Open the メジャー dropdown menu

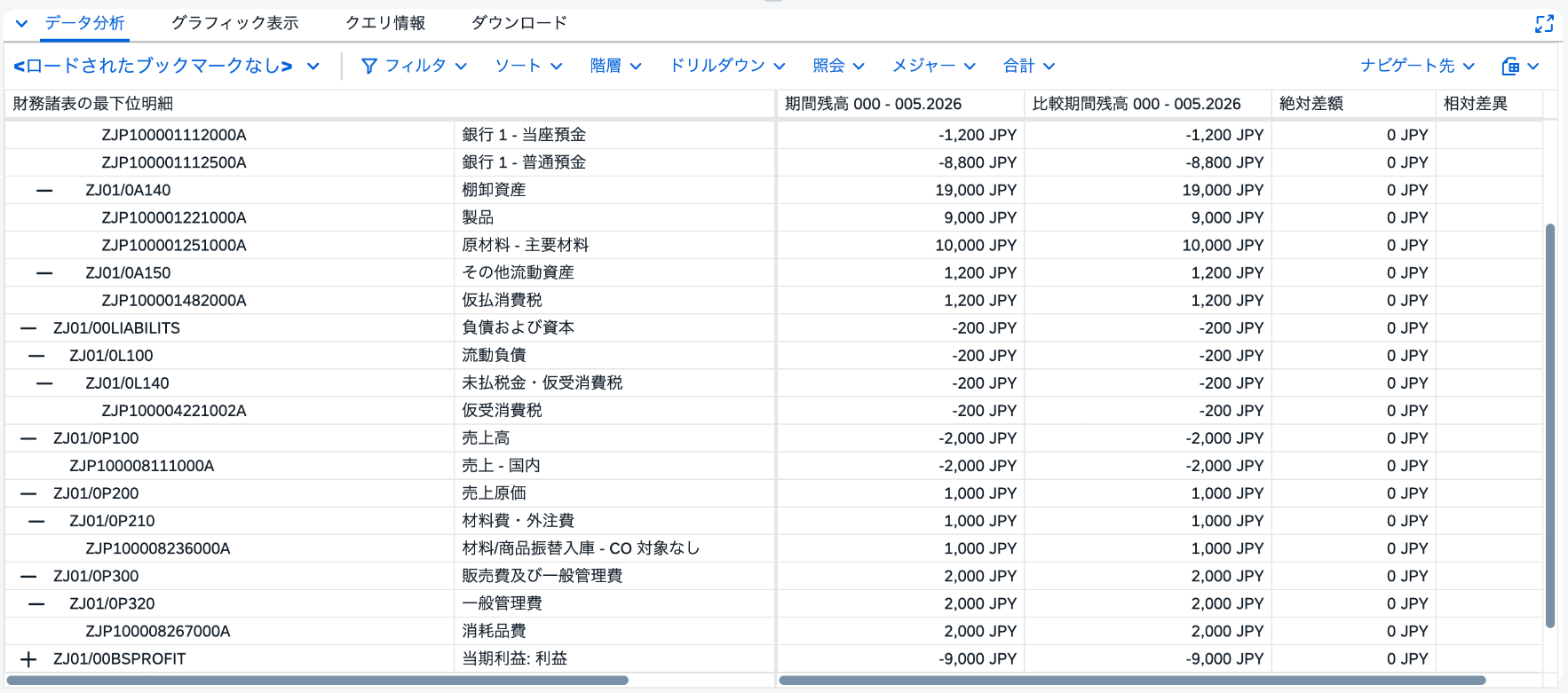933,66
